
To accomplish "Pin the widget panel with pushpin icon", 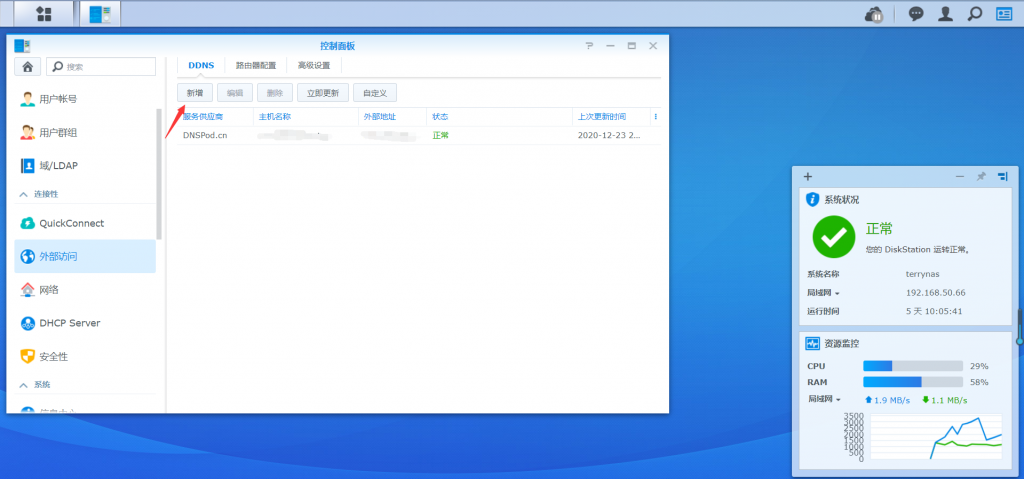I will [981, 176].
